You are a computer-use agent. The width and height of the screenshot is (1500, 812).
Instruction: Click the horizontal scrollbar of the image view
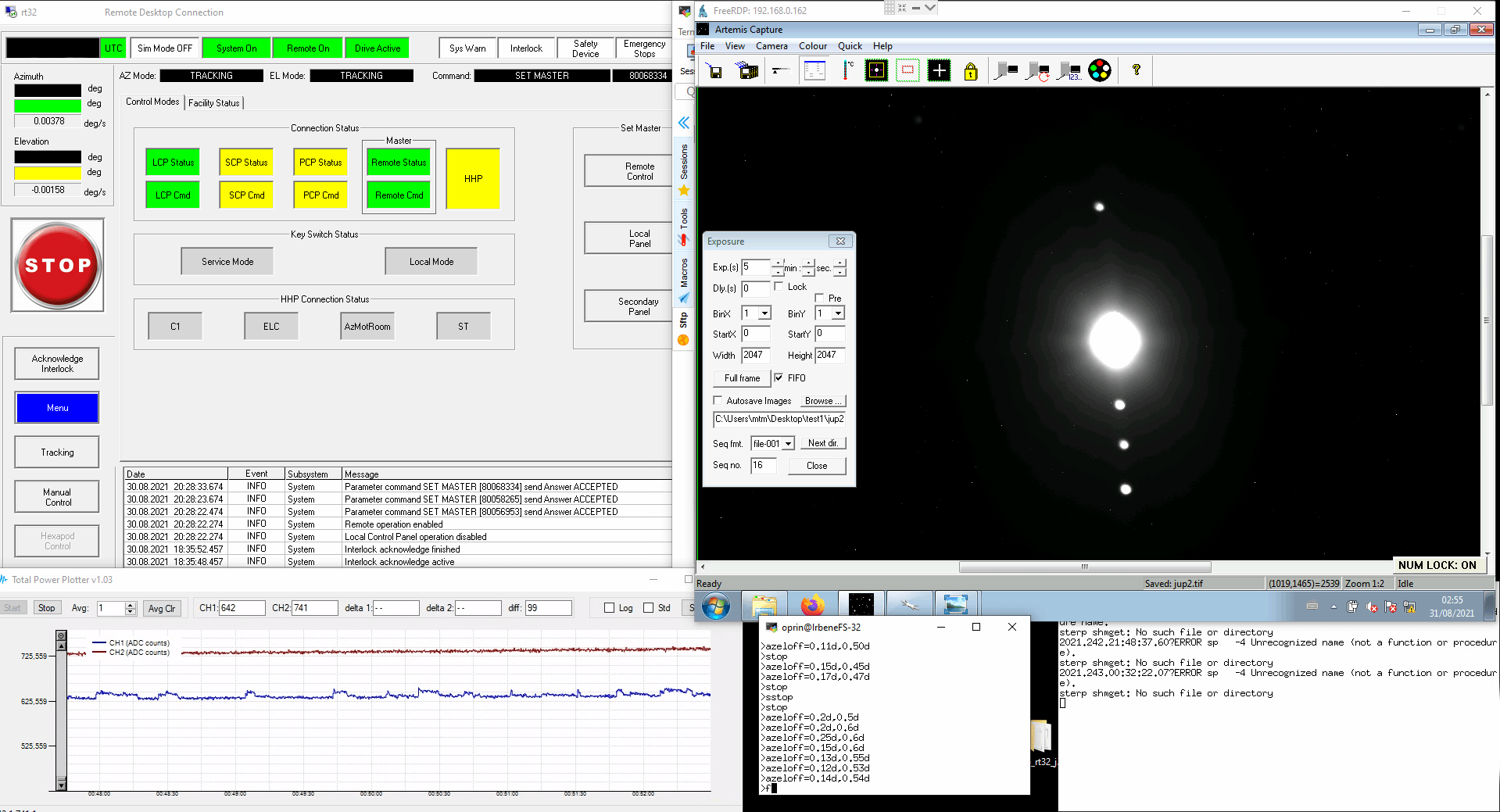click(1085, 567)
